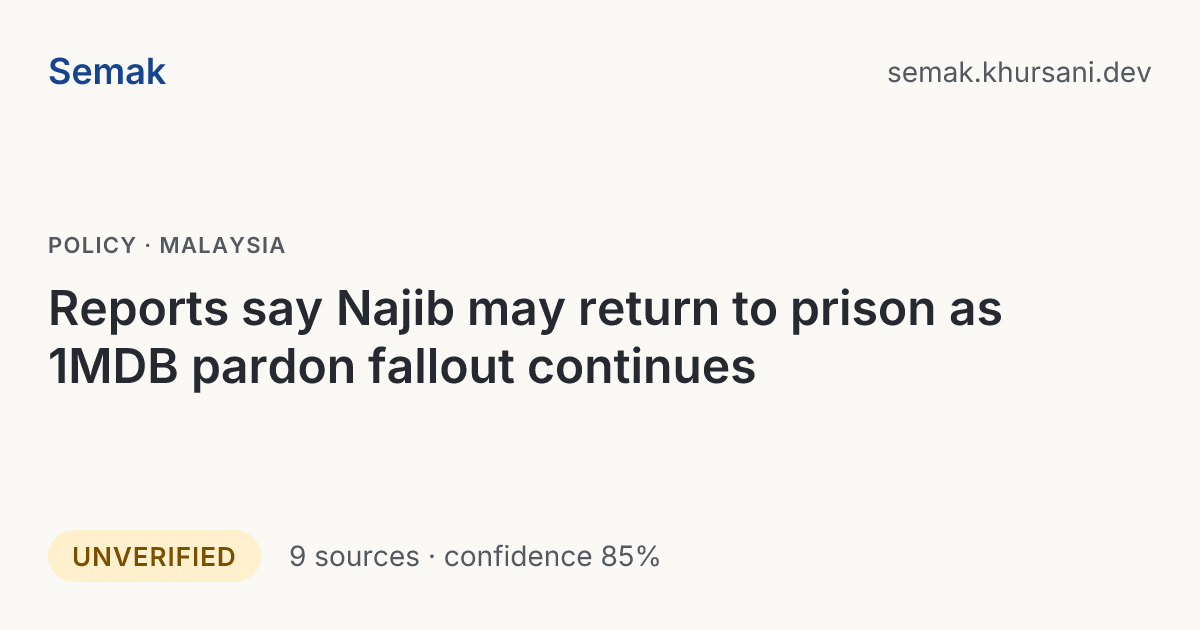Select the POLICY category label
The width and height of the screenshot is (1200, 630).
point(92,245)
